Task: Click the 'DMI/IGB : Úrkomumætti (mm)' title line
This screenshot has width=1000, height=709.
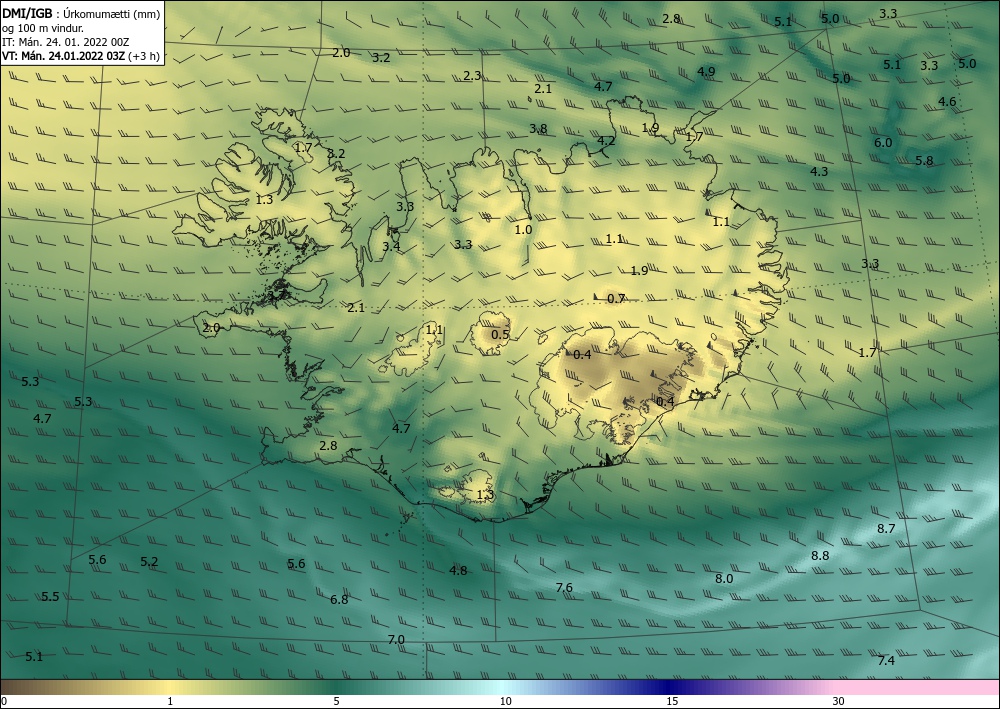Action: (82, 13)
